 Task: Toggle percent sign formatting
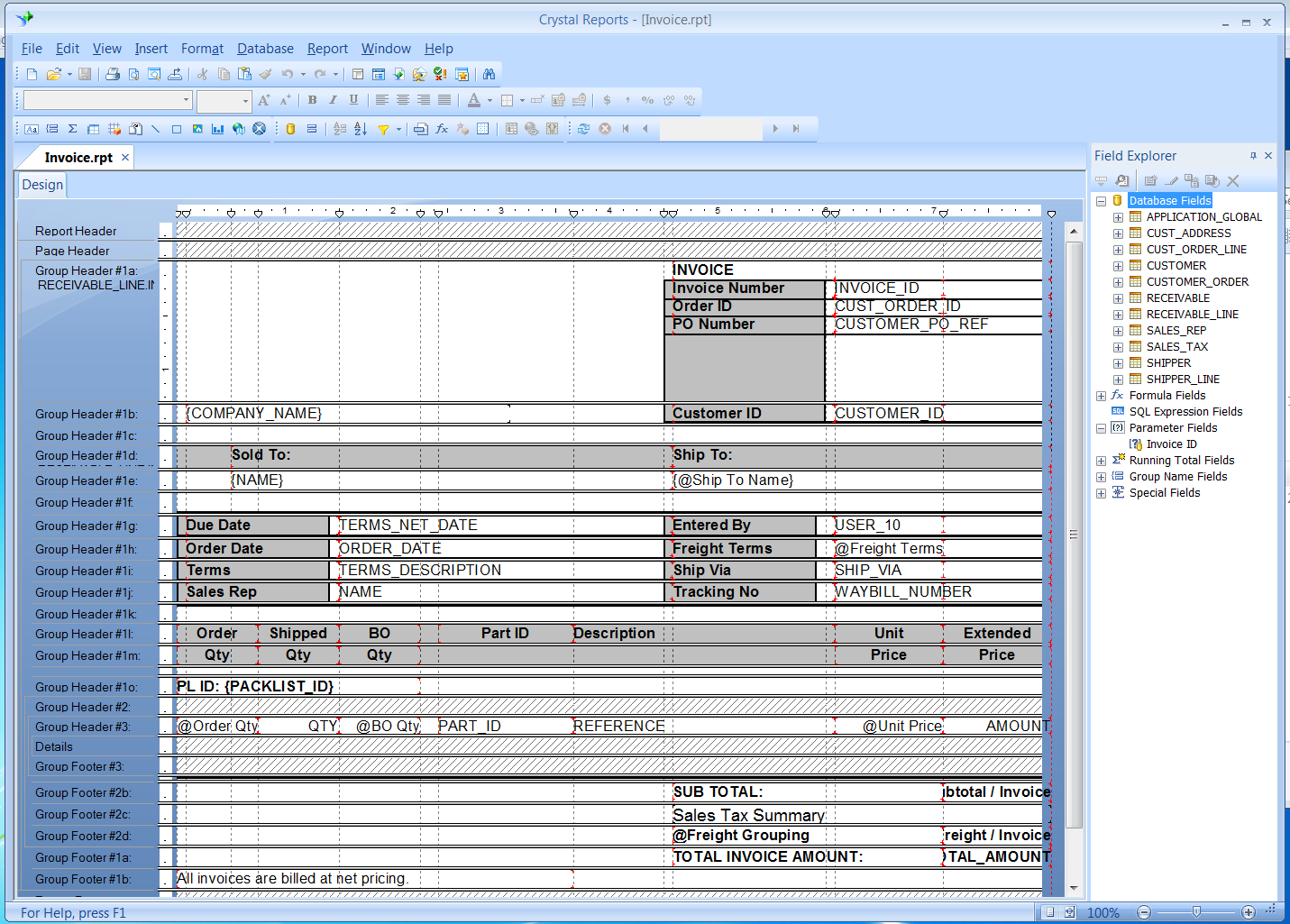coord(648,100)
